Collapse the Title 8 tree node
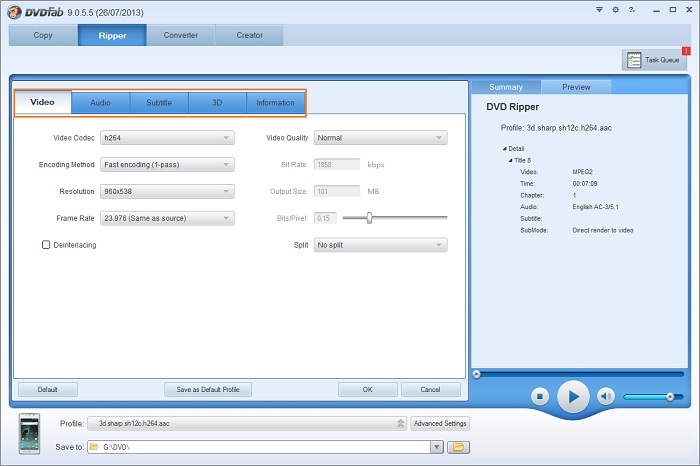The width and height of the screenshot is (700, 466). click(x=510, y=160)
